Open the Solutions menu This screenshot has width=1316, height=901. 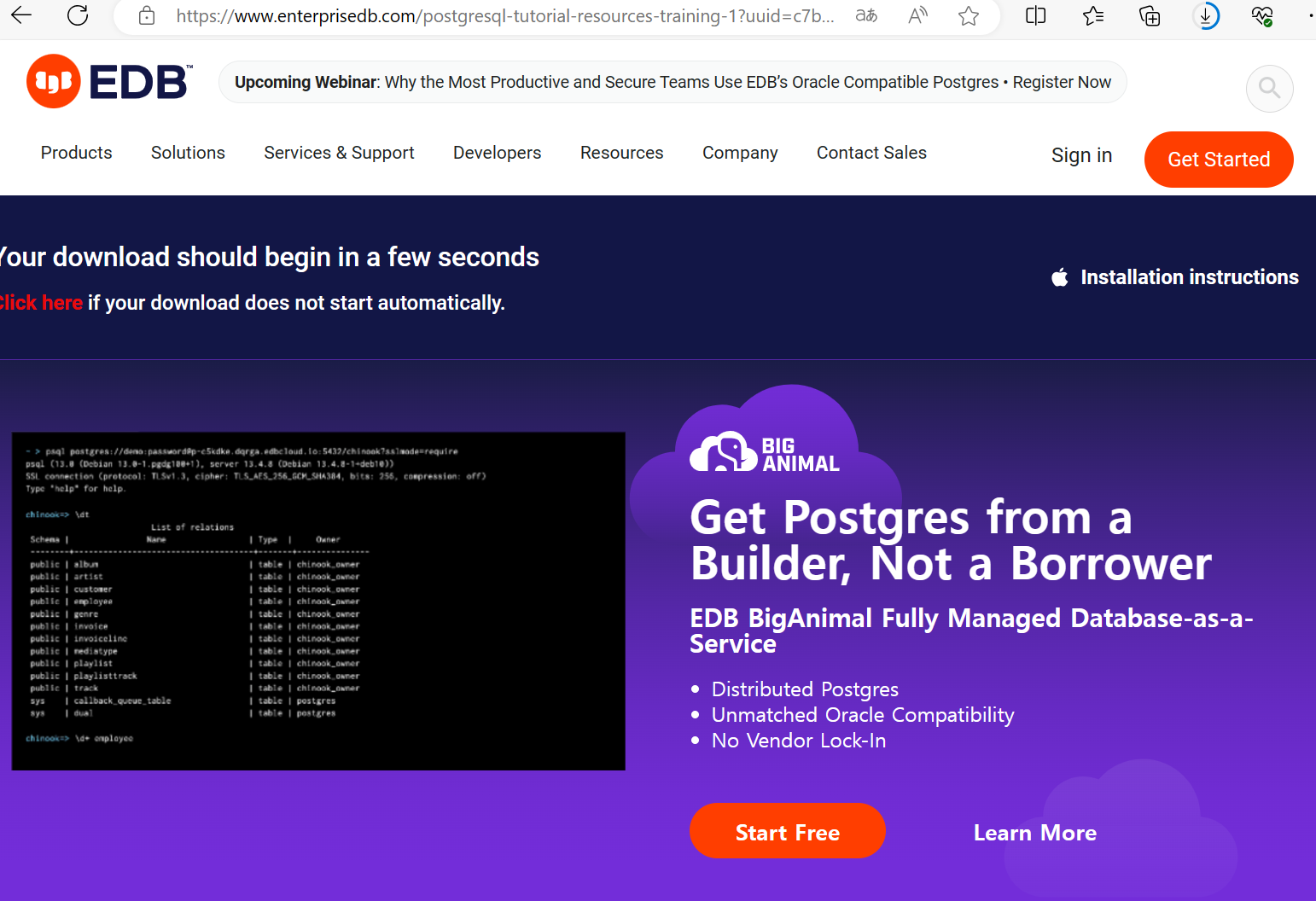[x=188, y=153]
